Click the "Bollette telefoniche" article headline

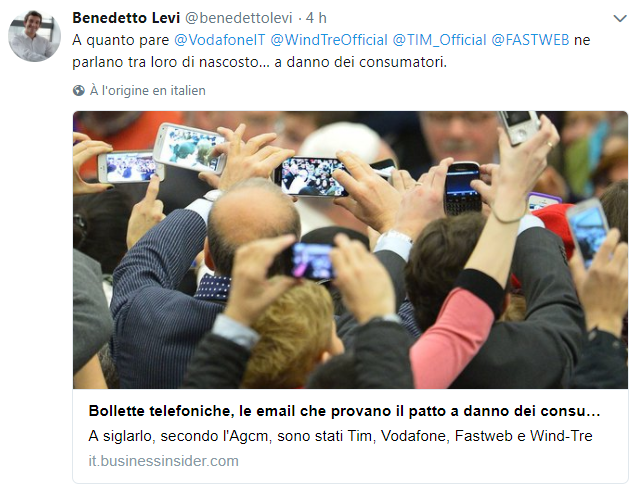[x=344, y=411]
